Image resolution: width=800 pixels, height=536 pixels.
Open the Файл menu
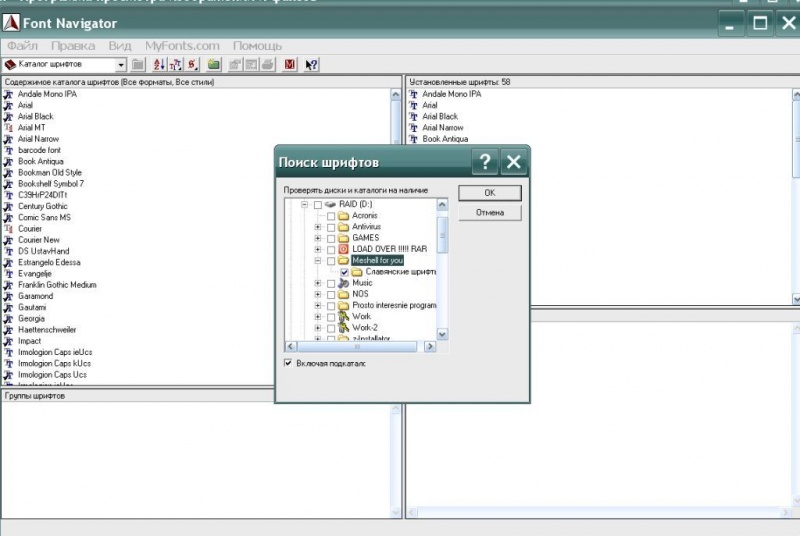[x=22, y=46]
